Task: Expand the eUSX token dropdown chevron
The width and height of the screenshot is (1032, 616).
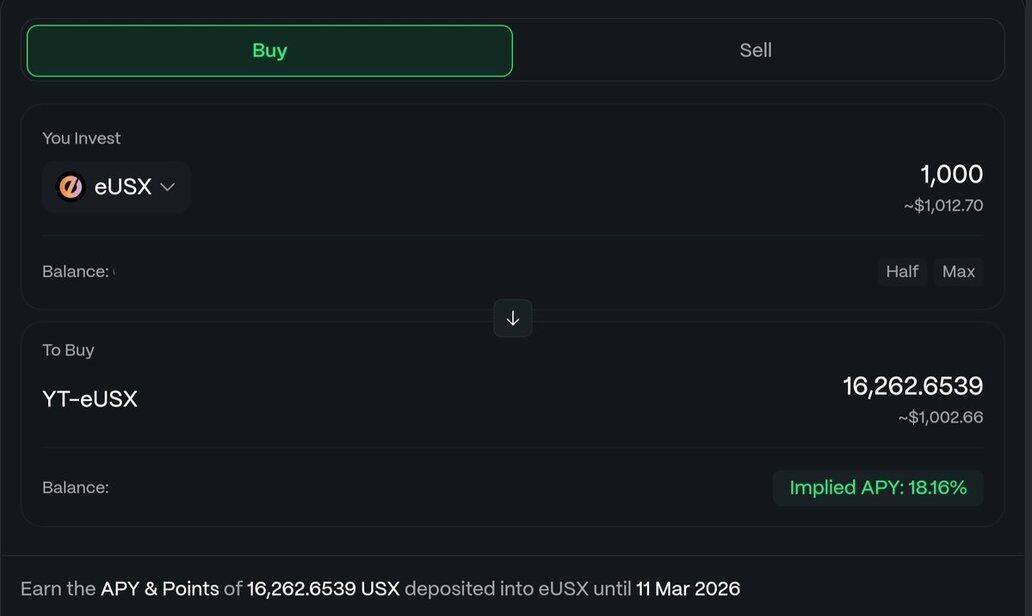Action: pyautogui.click(x=168, y=187)
